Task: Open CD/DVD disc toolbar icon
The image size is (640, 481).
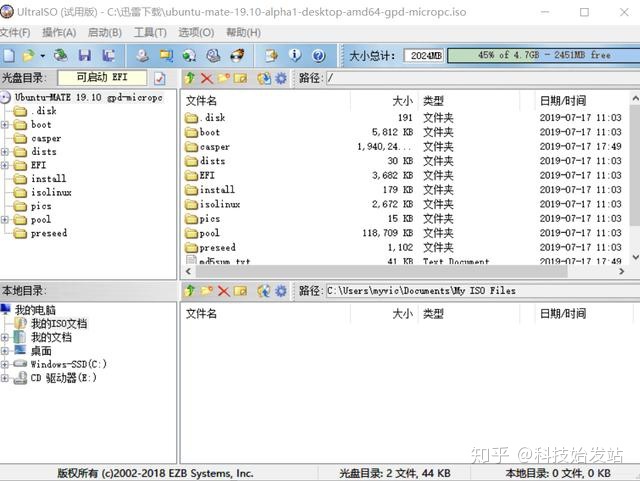Action: click(60, 56)
